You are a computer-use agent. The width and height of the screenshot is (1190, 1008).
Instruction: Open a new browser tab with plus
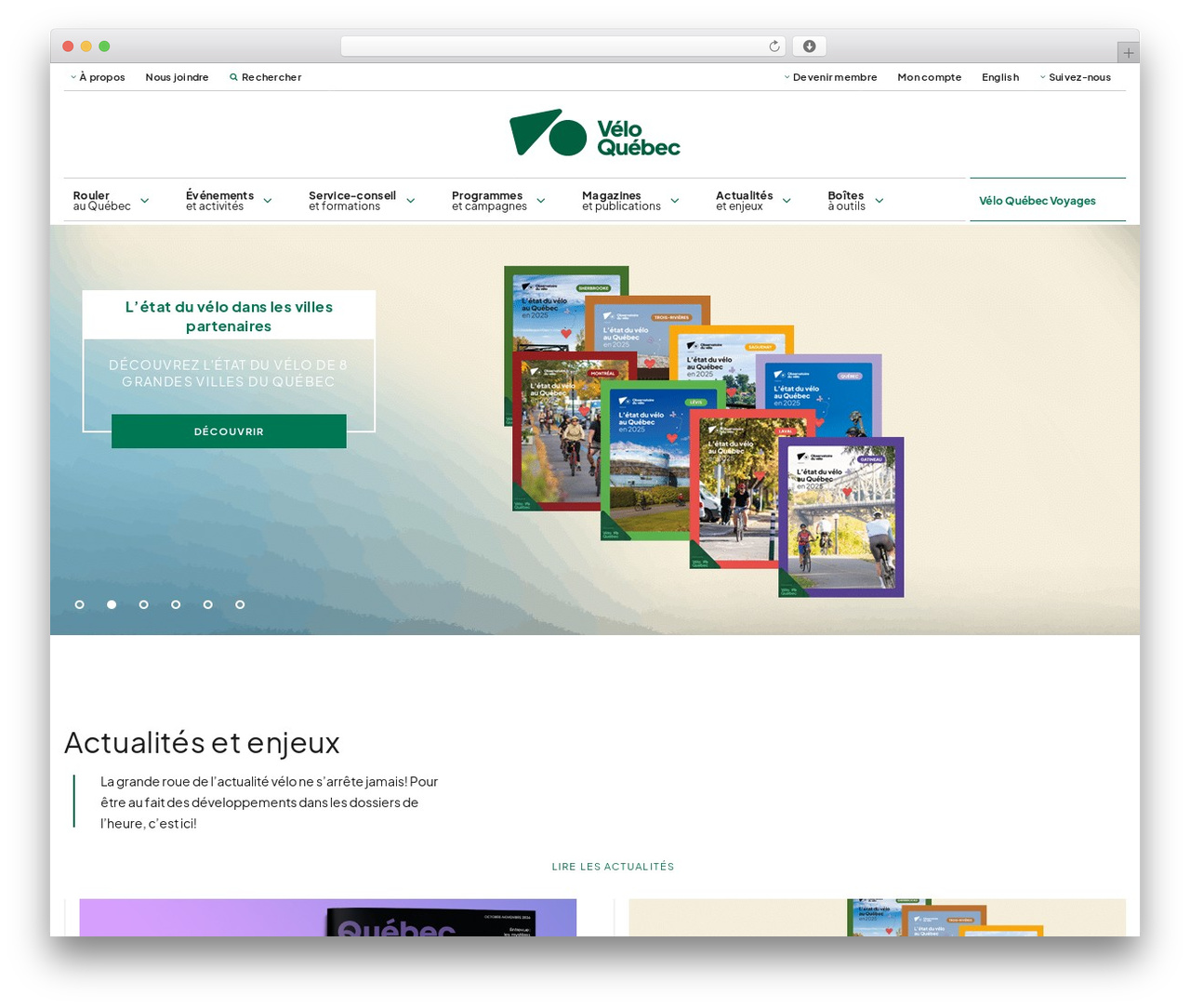[1128, 53]
